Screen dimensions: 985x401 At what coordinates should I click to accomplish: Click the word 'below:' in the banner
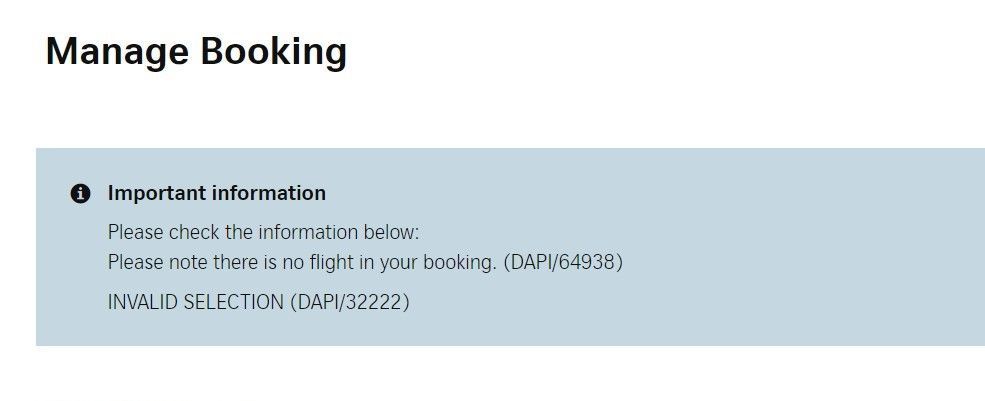(x=392, y=232)
